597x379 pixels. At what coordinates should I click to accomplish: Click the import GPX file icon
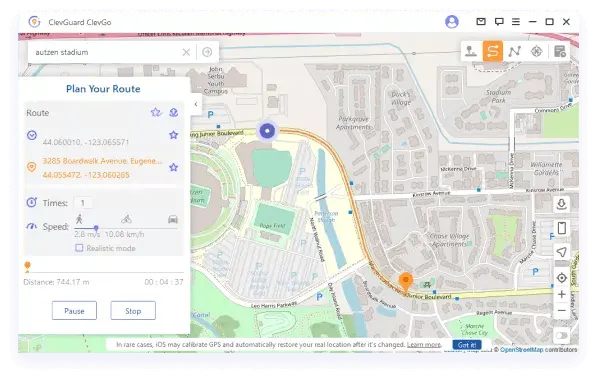point(562,205)
